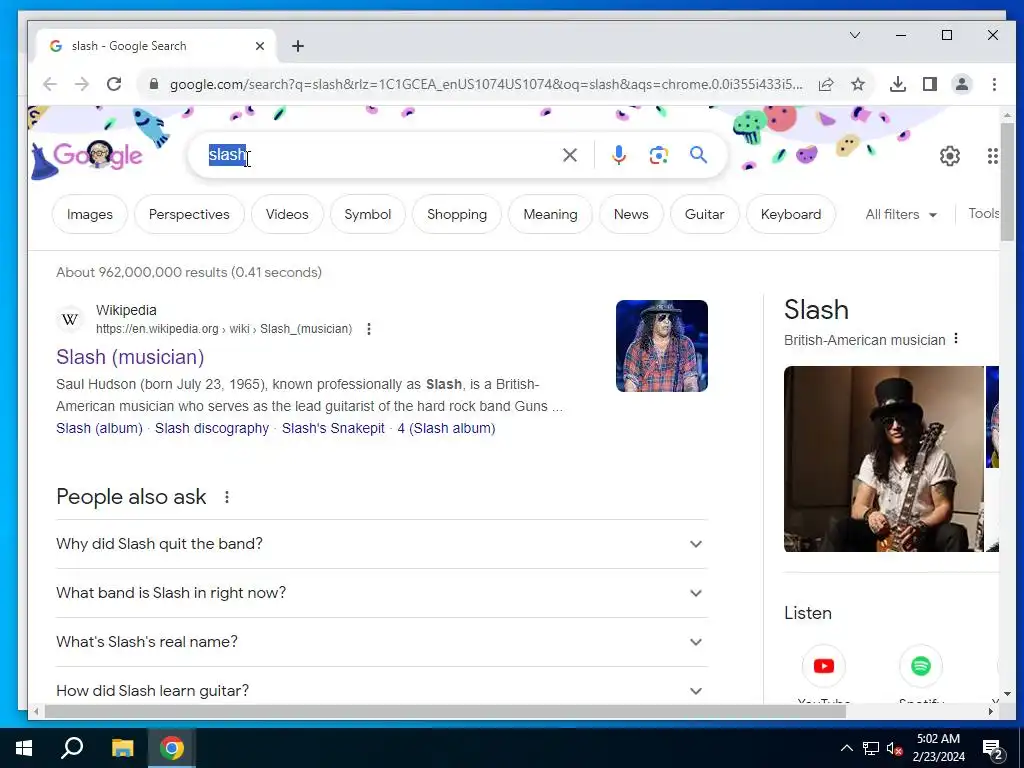
Task: Toggle Chrome side panel
Action: point(930,84)
